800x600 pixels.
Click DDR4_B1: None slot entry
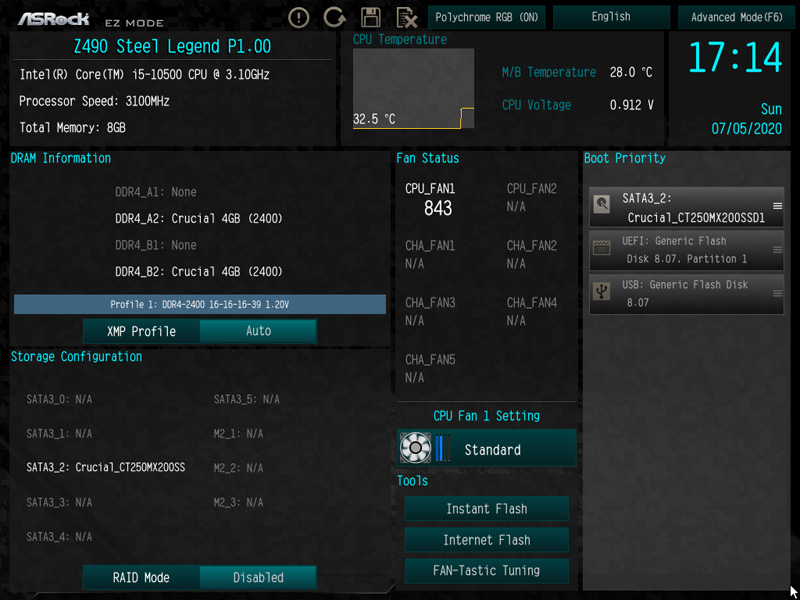[x=156, y=245]
